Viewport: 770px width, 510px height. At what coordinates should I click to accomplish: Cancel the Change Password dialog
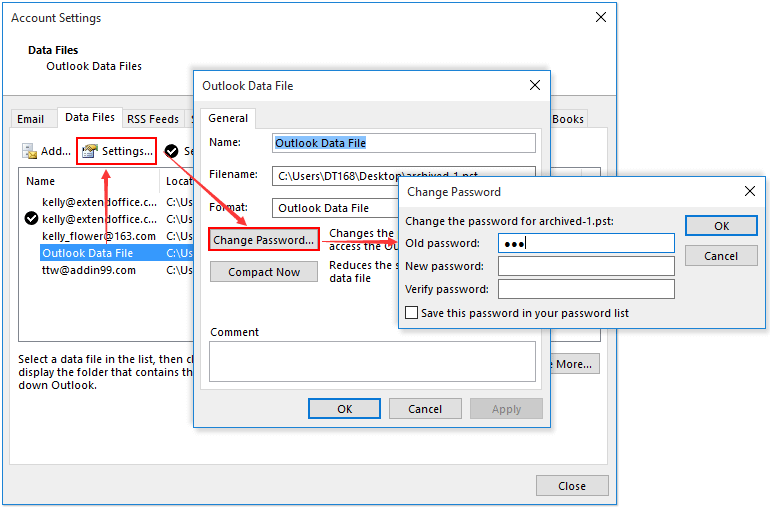click(721, 256)
